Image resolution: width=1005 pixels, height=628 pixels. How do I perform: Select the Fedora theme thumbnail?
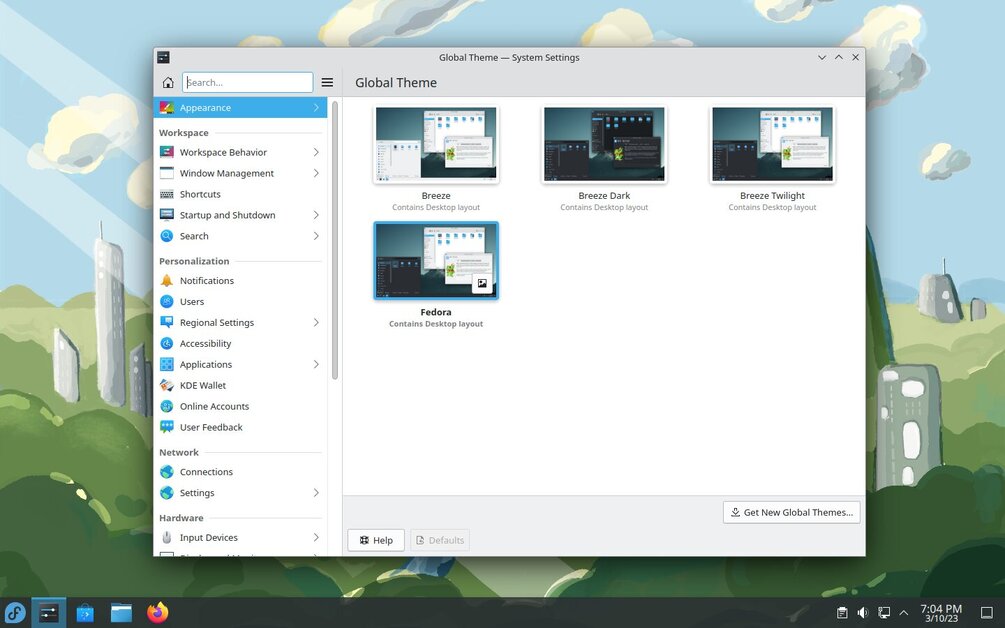tap(436, 261)
